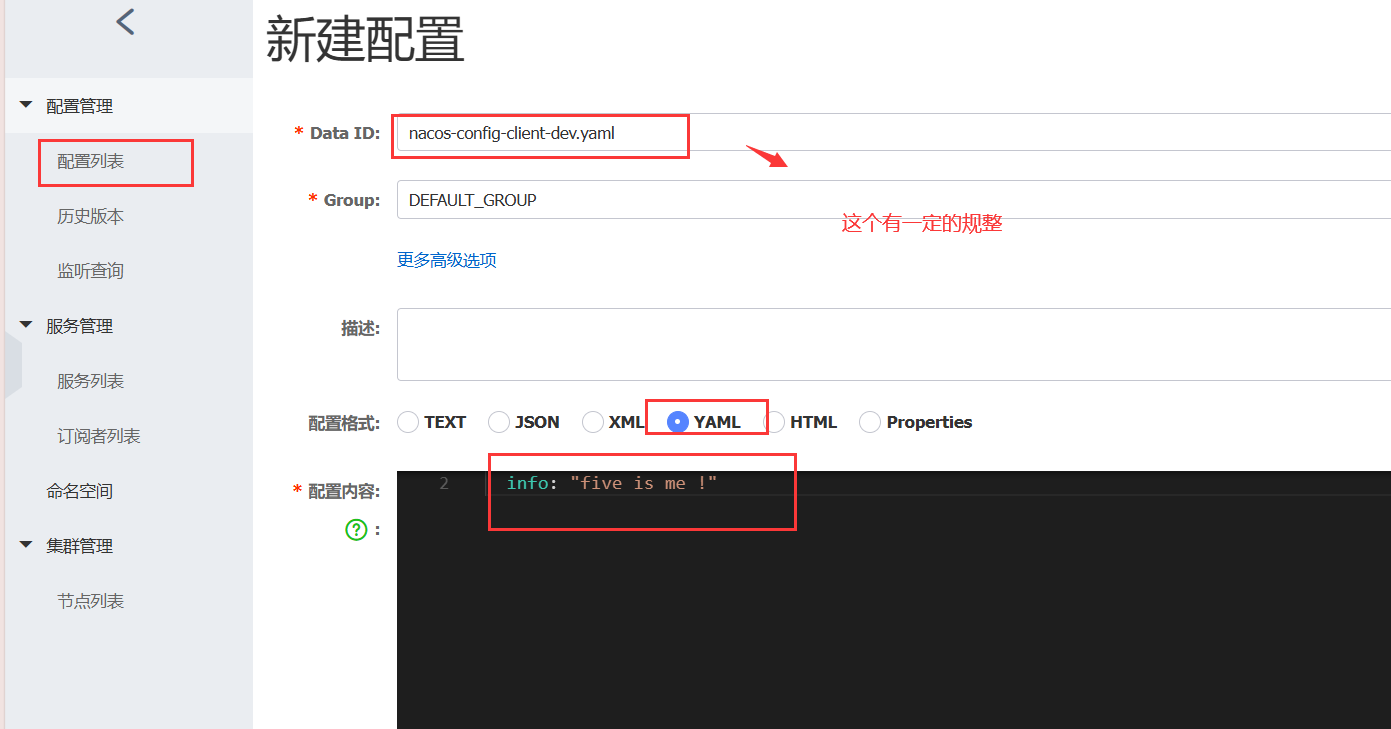Click the 更多高级选项 link
This screenshot has width=1391, height=729.
pyautogui.click(x=447, y=260)
